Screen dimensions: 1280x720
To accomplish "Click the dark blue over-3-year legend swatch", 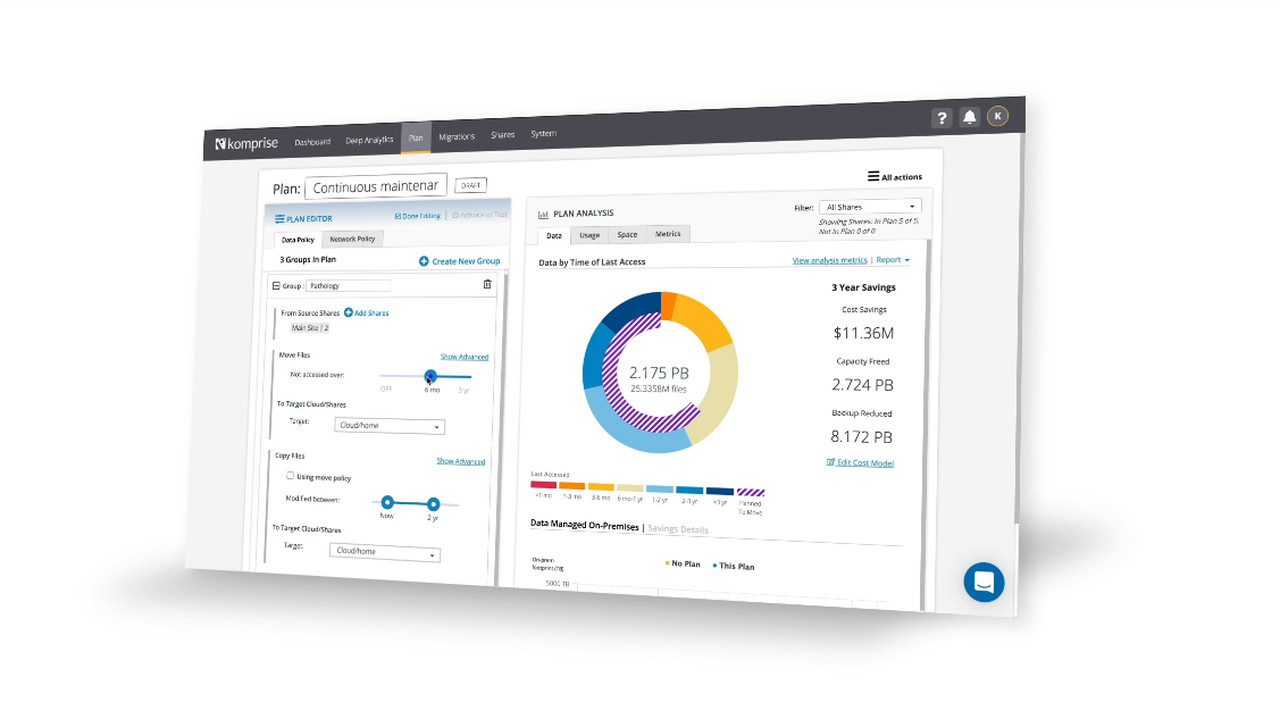I will click(720, 491).
